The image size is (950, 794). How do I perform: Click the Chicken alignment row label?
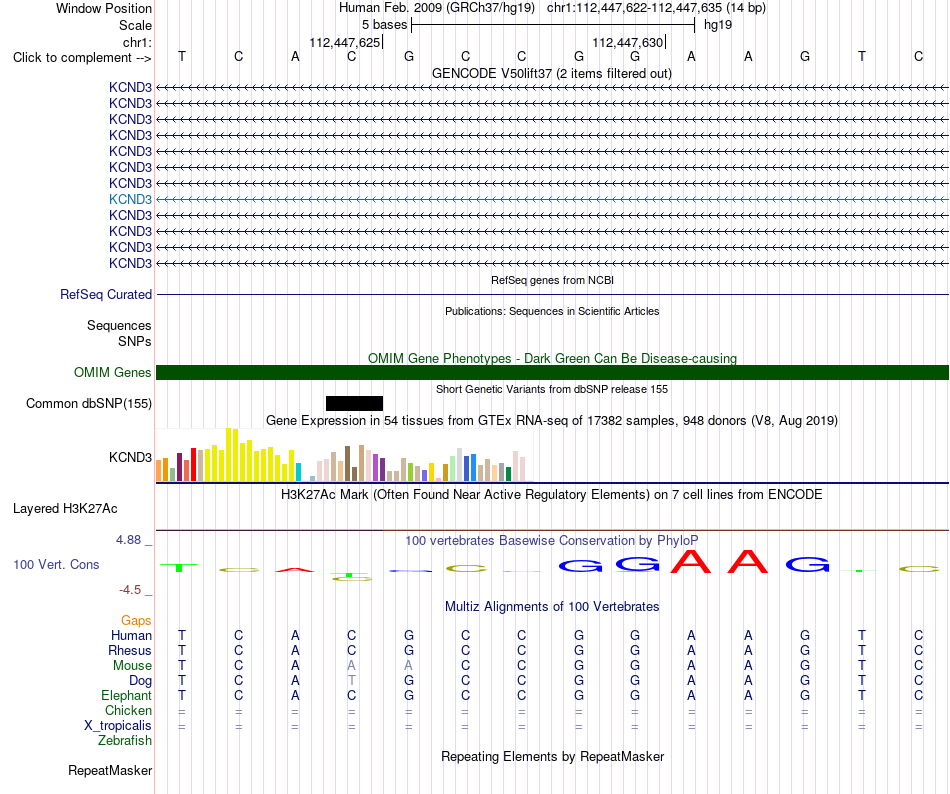pyautogui.click(x=128, y=710)
